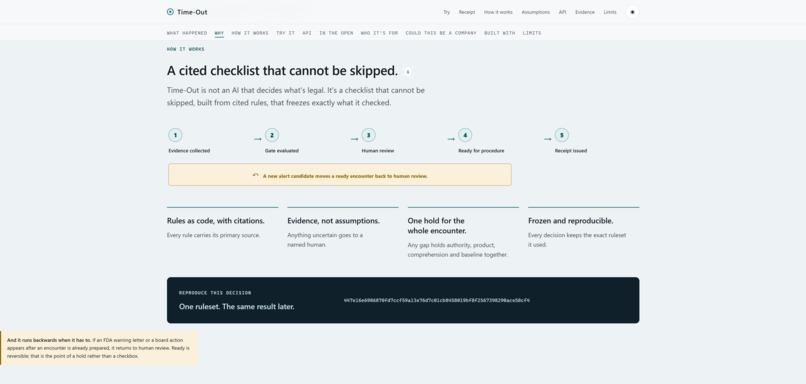
Task: Click step 3 circle Human review
Action: coord(368,135)
